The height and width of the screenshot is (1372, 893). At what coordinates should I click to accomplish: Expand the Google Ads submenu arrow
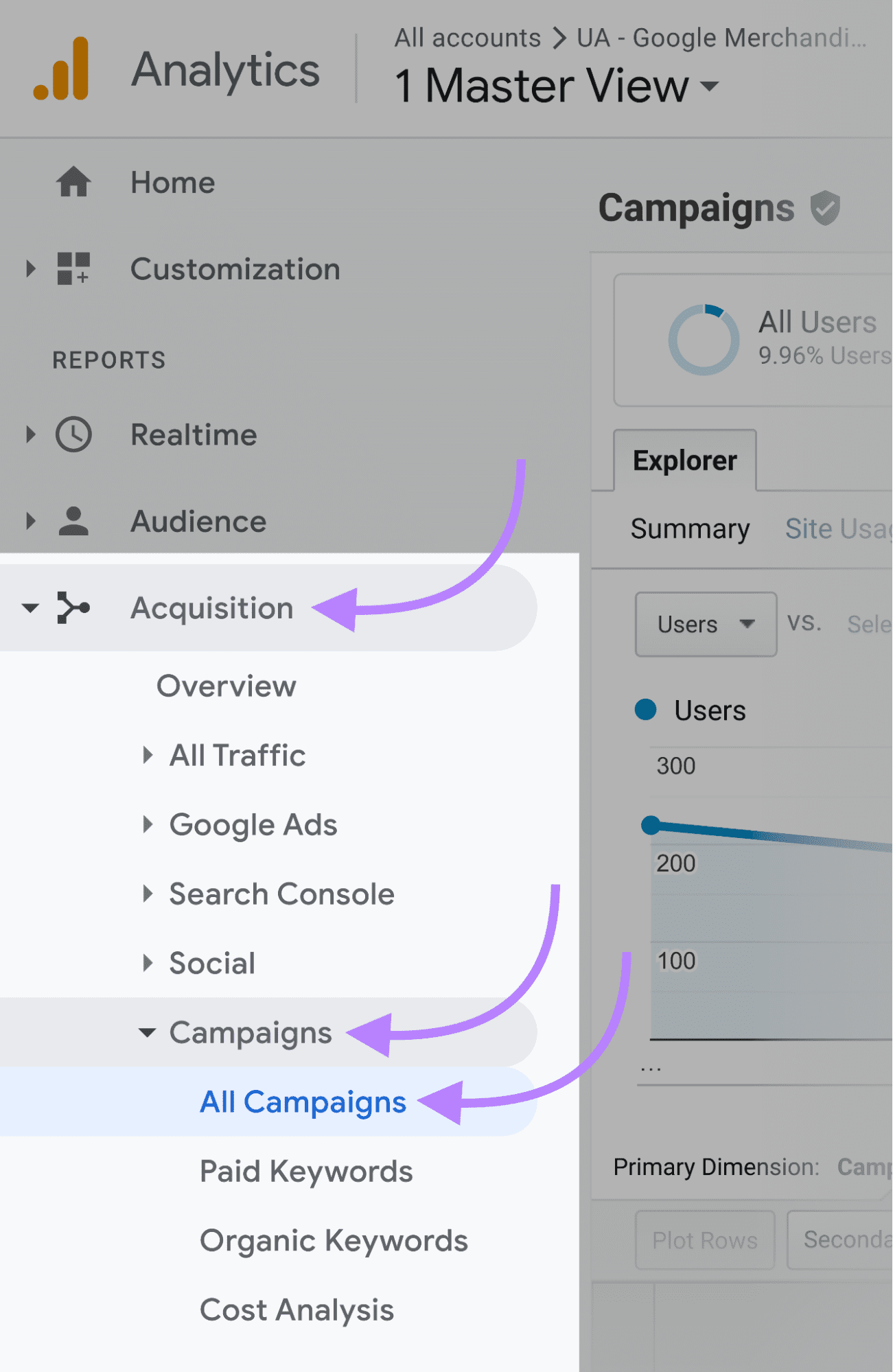[147, 824]
